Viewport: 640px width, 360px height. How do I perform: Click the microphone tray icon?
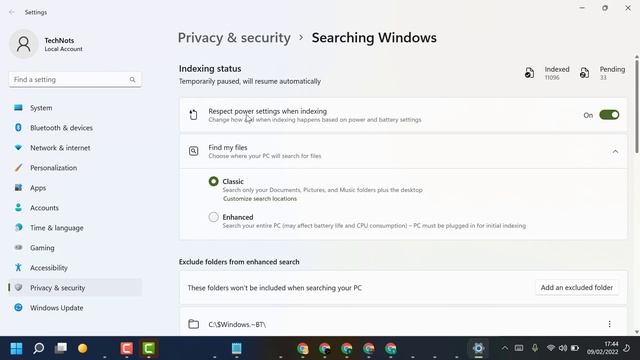[x=535, y=348]
